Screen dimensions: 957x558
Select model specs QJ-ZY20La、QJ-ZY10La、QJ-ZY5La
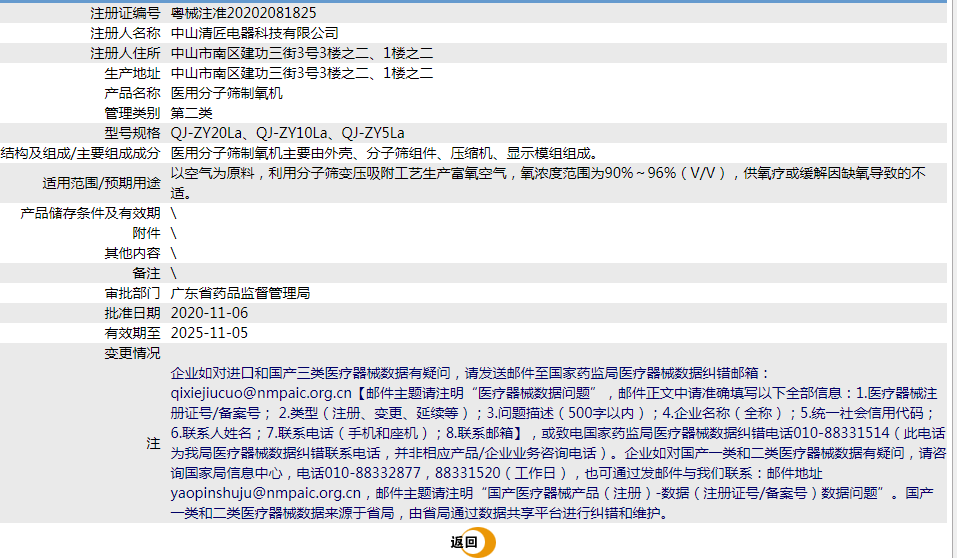click(x=287, y=133)
